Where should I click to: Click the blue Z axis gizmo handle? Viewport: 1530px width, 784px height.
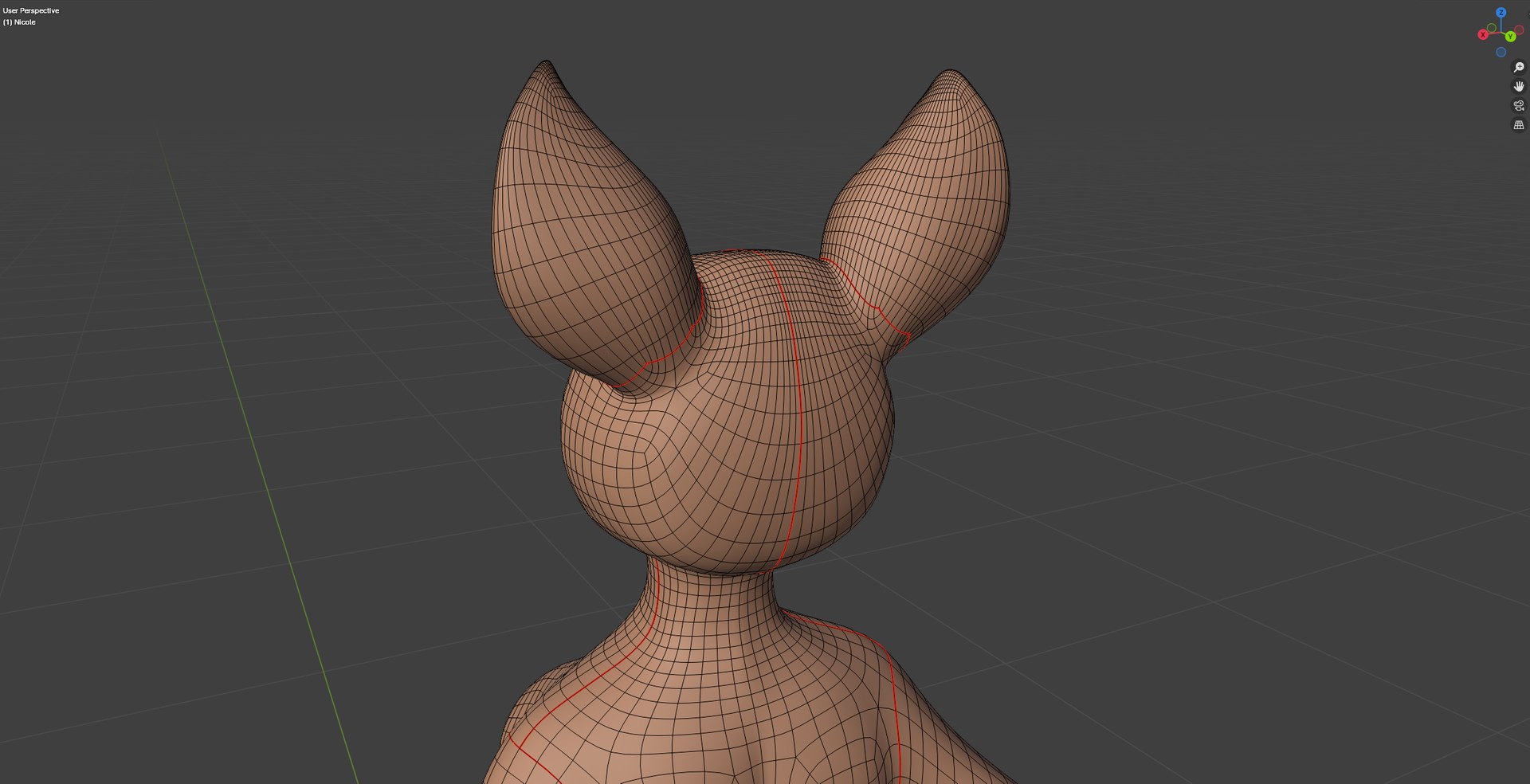[1501, 13]
